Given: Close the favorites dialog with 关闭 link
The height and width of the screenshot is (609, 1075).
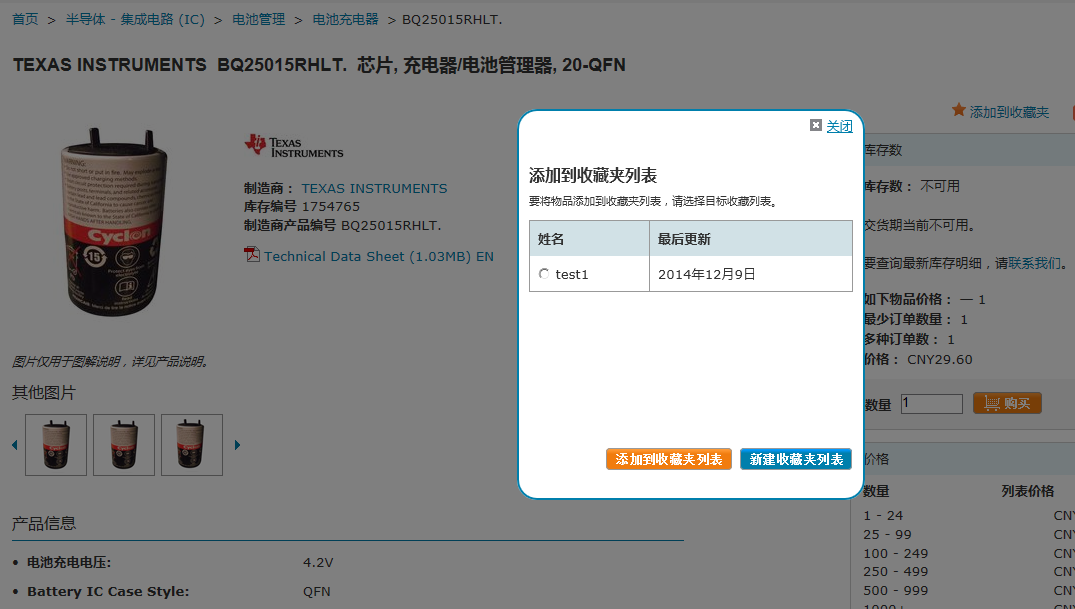Looking at the screenshot, I should [x=839, y=126].
